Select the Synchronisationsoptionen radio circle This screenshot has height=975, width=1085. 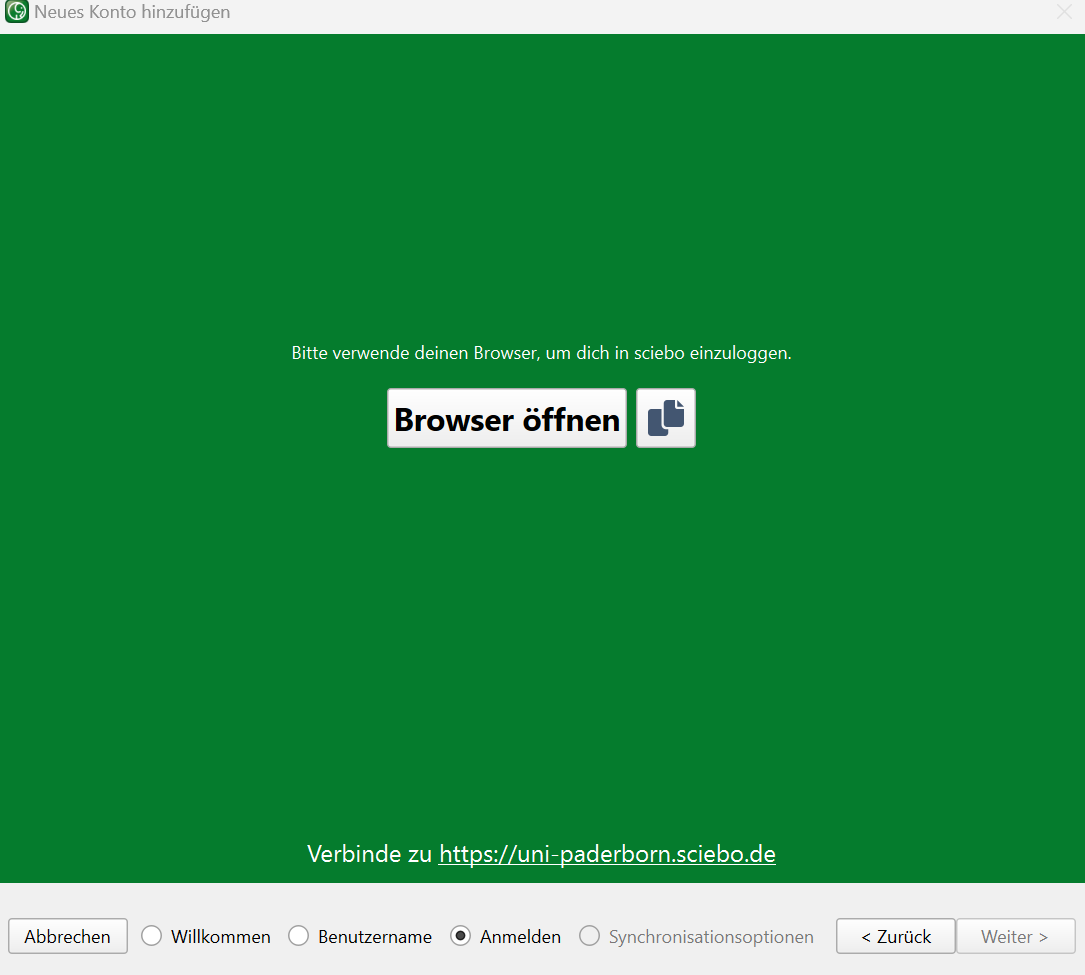pos(590,936)
